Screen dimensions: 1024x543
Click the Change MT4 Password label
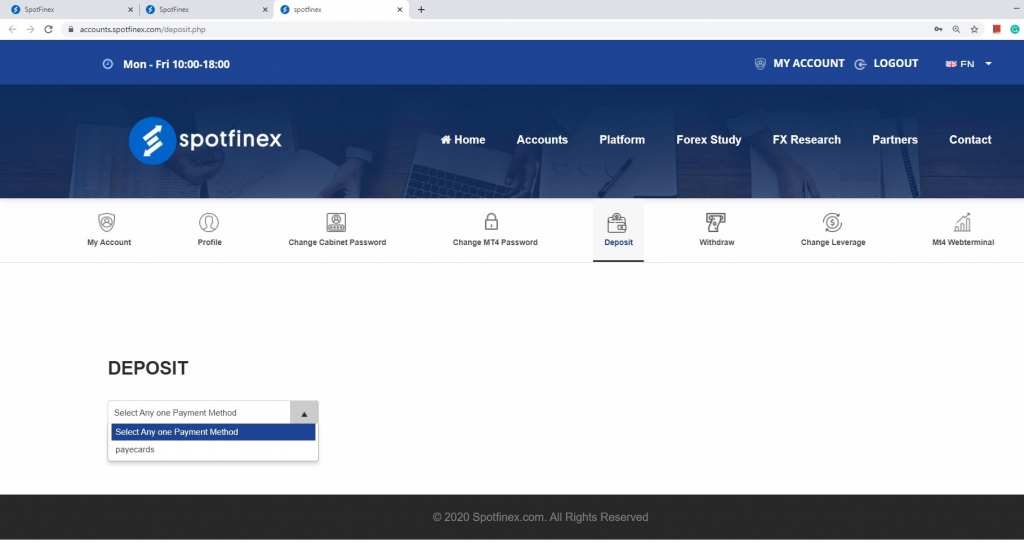[495, 242]
